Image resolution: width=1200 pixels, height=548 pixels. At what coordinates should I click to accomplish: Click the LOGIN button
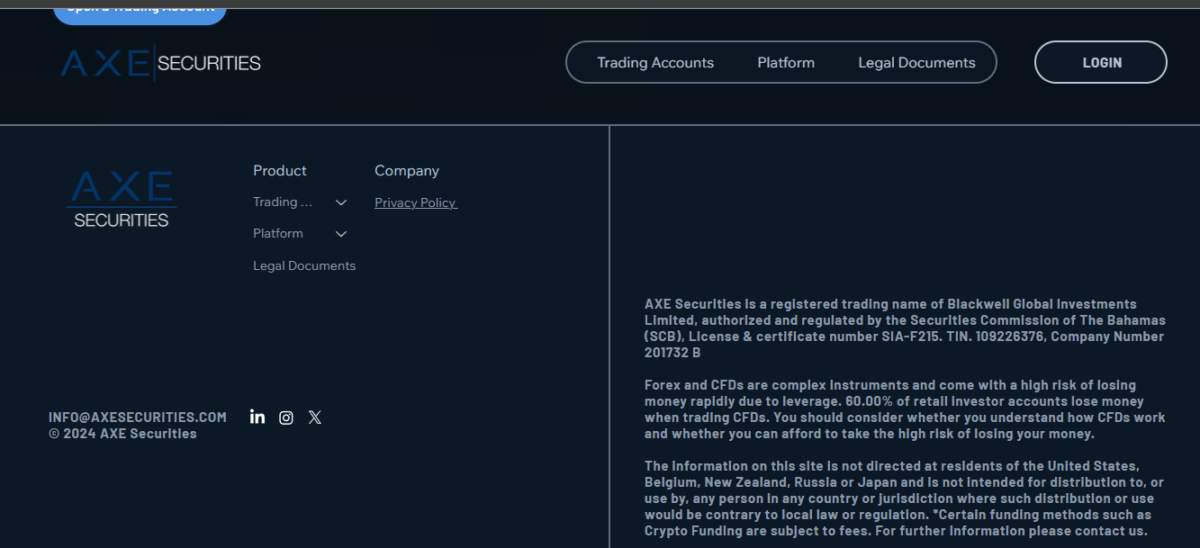(x=1101, y=62)
